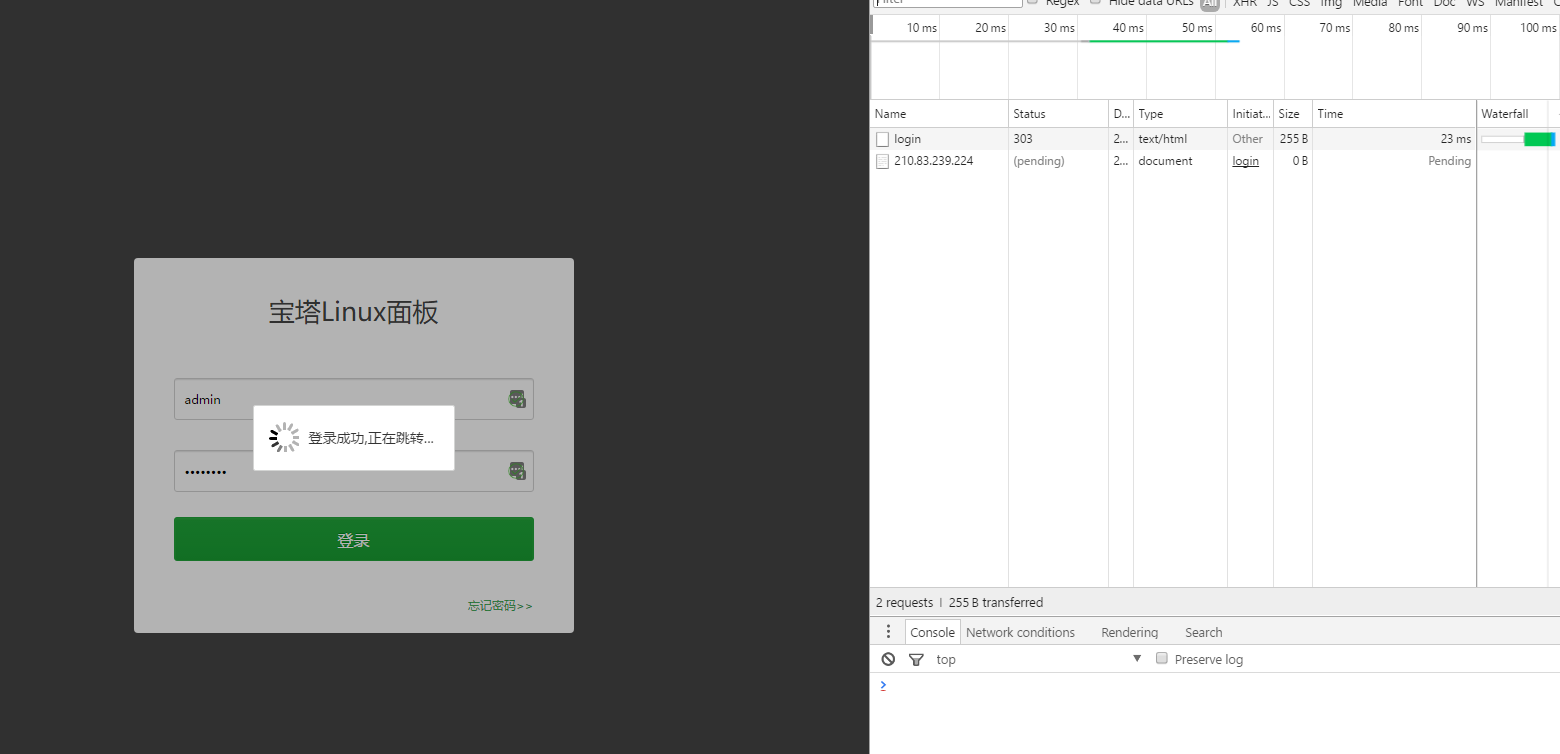Switch to the Console drawer tab
1560x754 pixels.
pos(933,632)
